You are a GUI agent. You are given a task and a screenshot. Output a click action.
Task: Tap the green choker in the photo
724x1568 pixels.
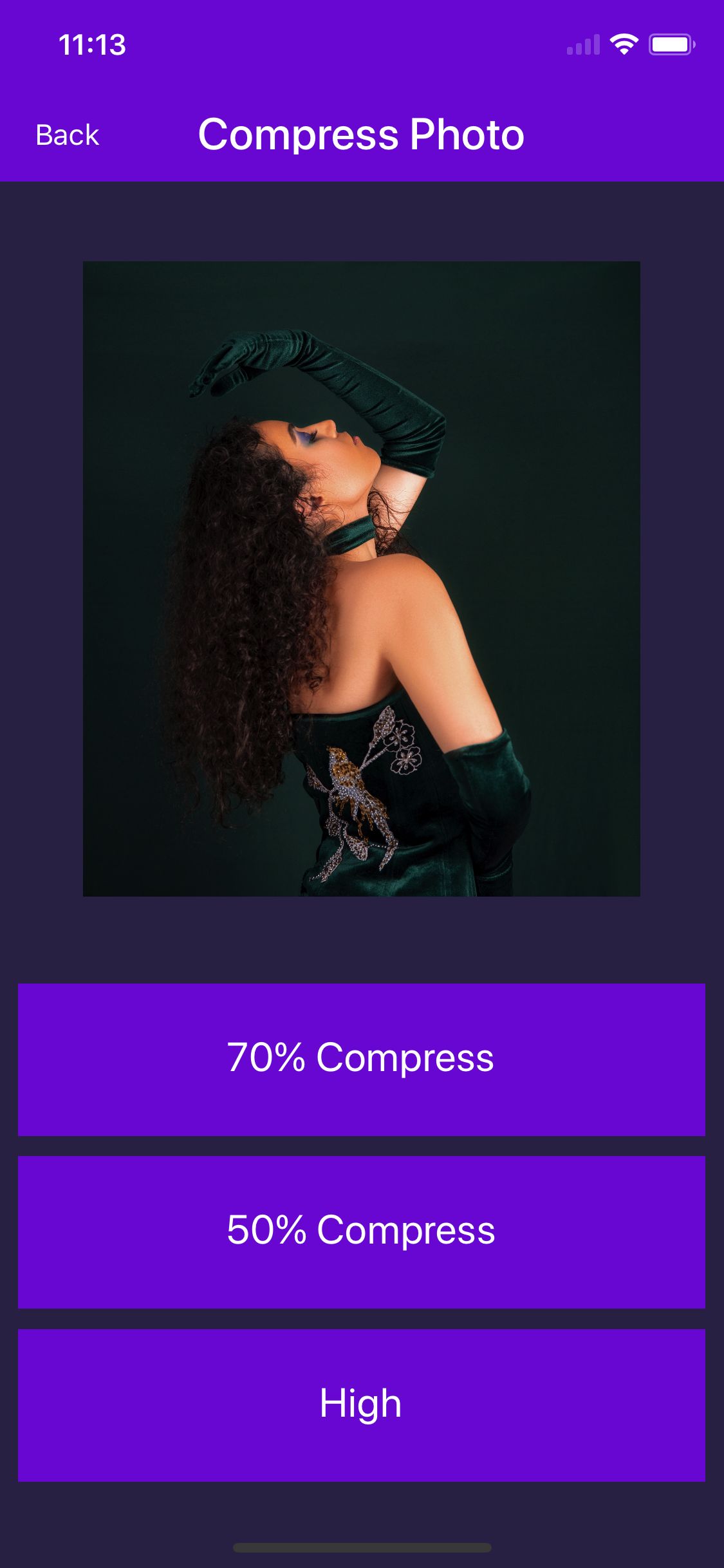click(x=349, y=534)
